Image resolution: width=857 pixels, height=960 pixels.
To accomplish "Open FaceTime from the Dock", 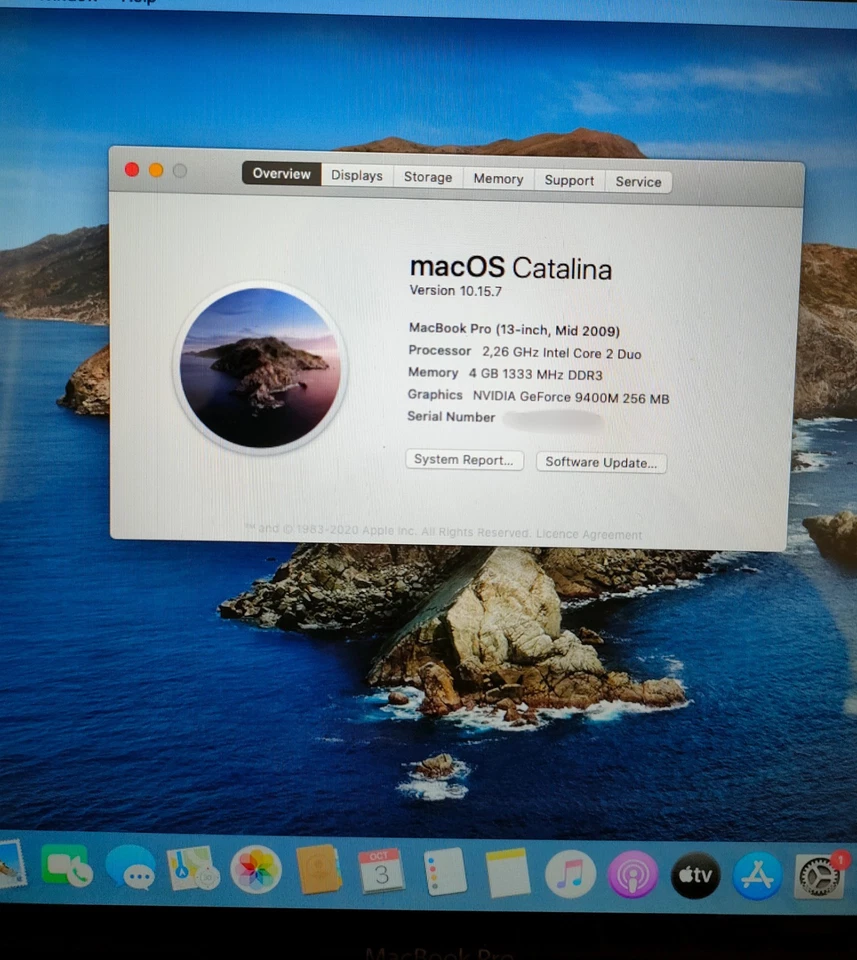I will pyautogui.click(x=66, y=870).
